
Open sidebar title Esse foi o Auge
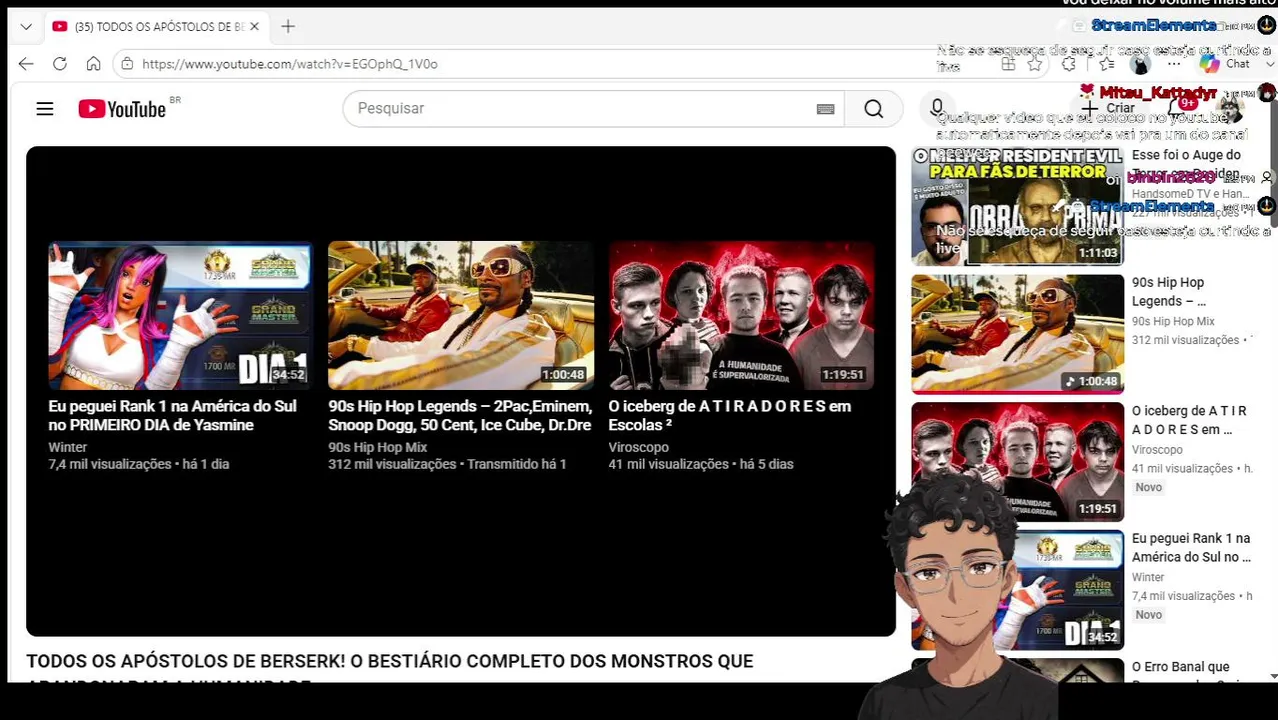1188,164
